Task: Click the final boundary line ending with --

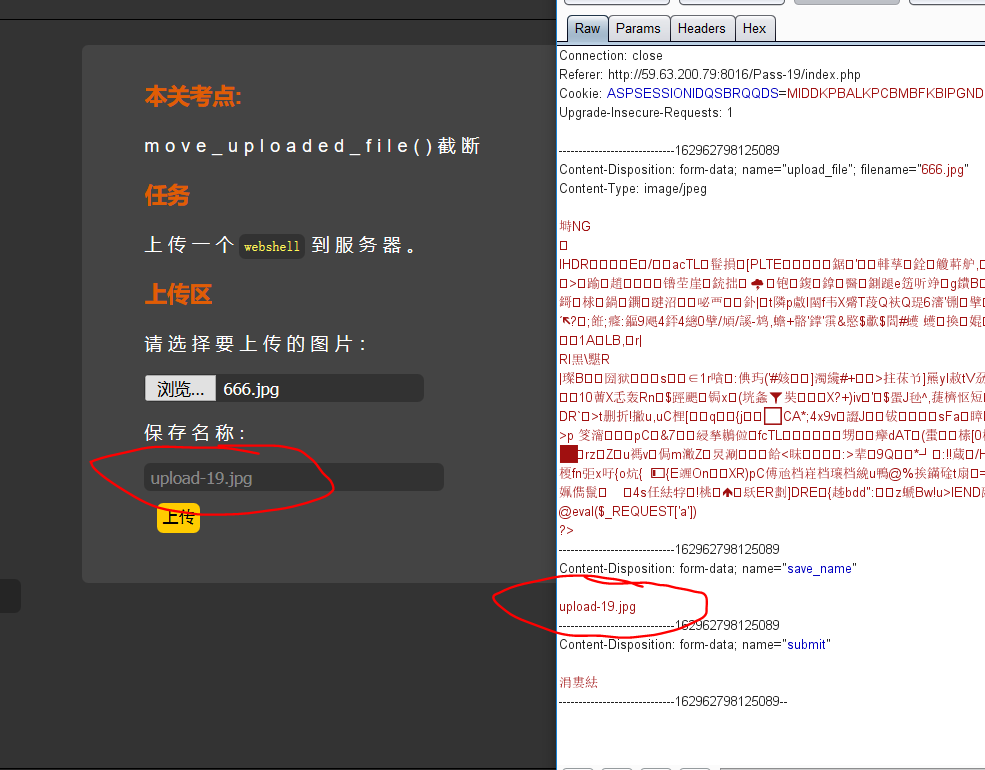Action: click(x=673, y=702)
